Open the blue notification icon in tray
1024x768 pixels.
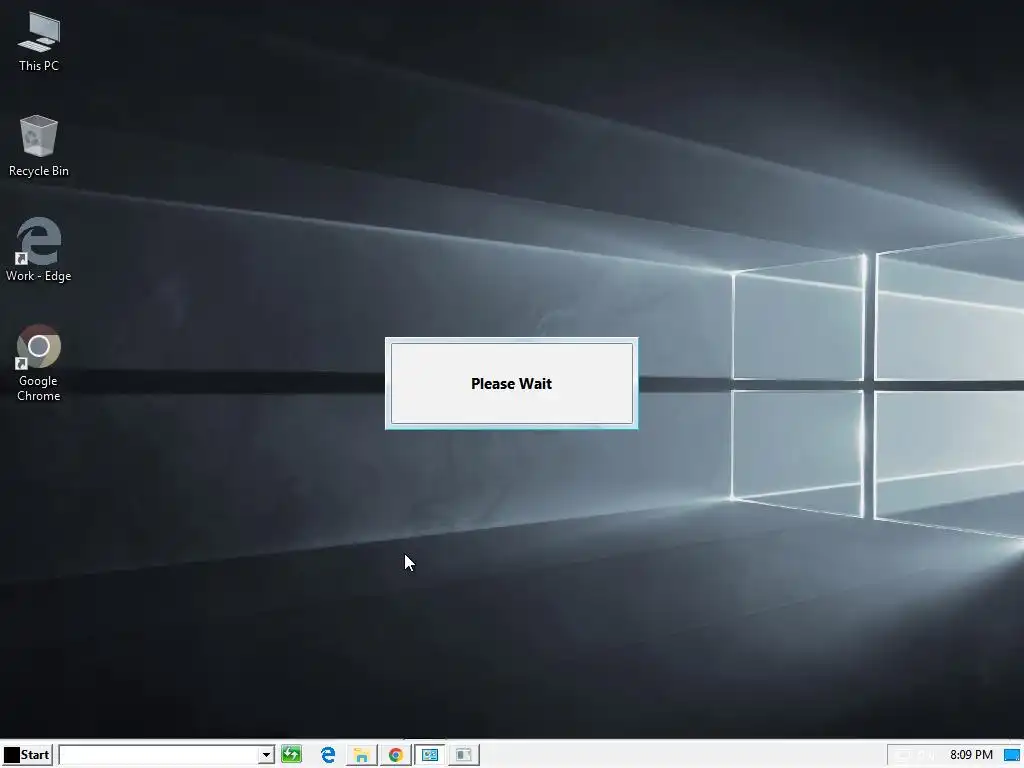pos(1012,756)
